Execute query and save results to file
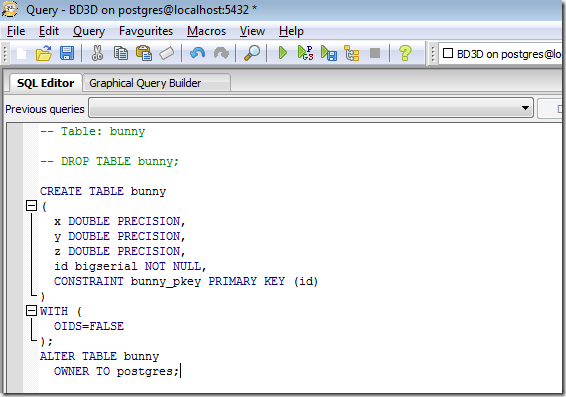 329,53
